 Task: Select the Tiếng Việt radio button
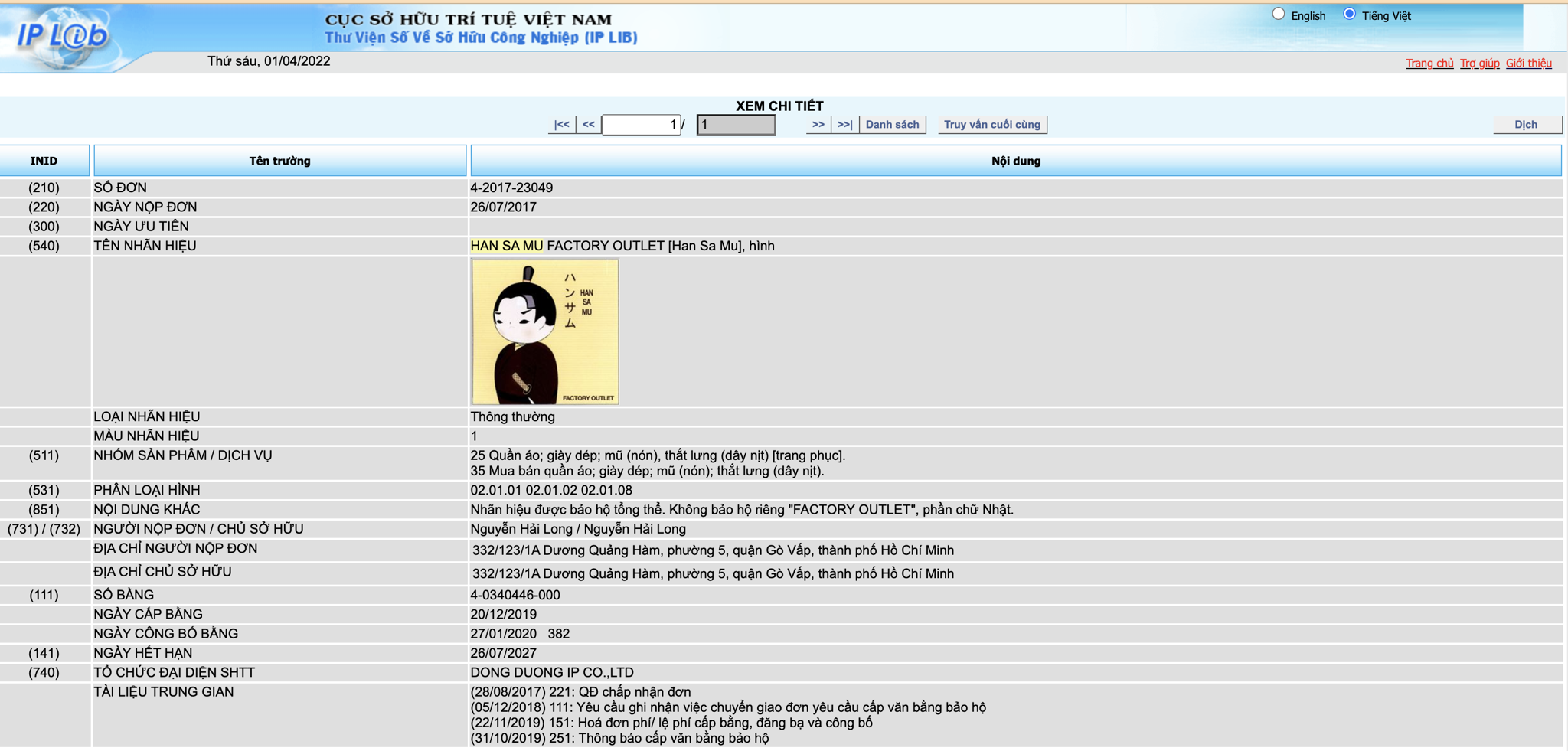pyautogui.click(x=1349, y=15)
